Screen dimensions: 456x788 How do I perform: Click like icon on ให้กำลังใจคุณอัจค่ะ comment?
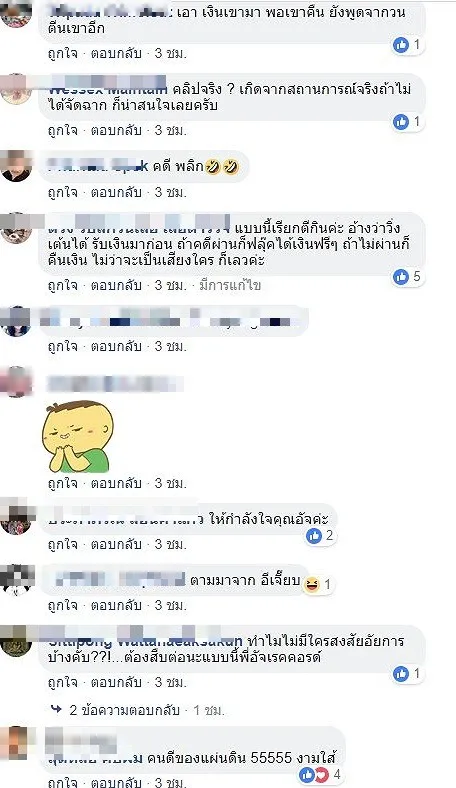[x=314, y=536]
